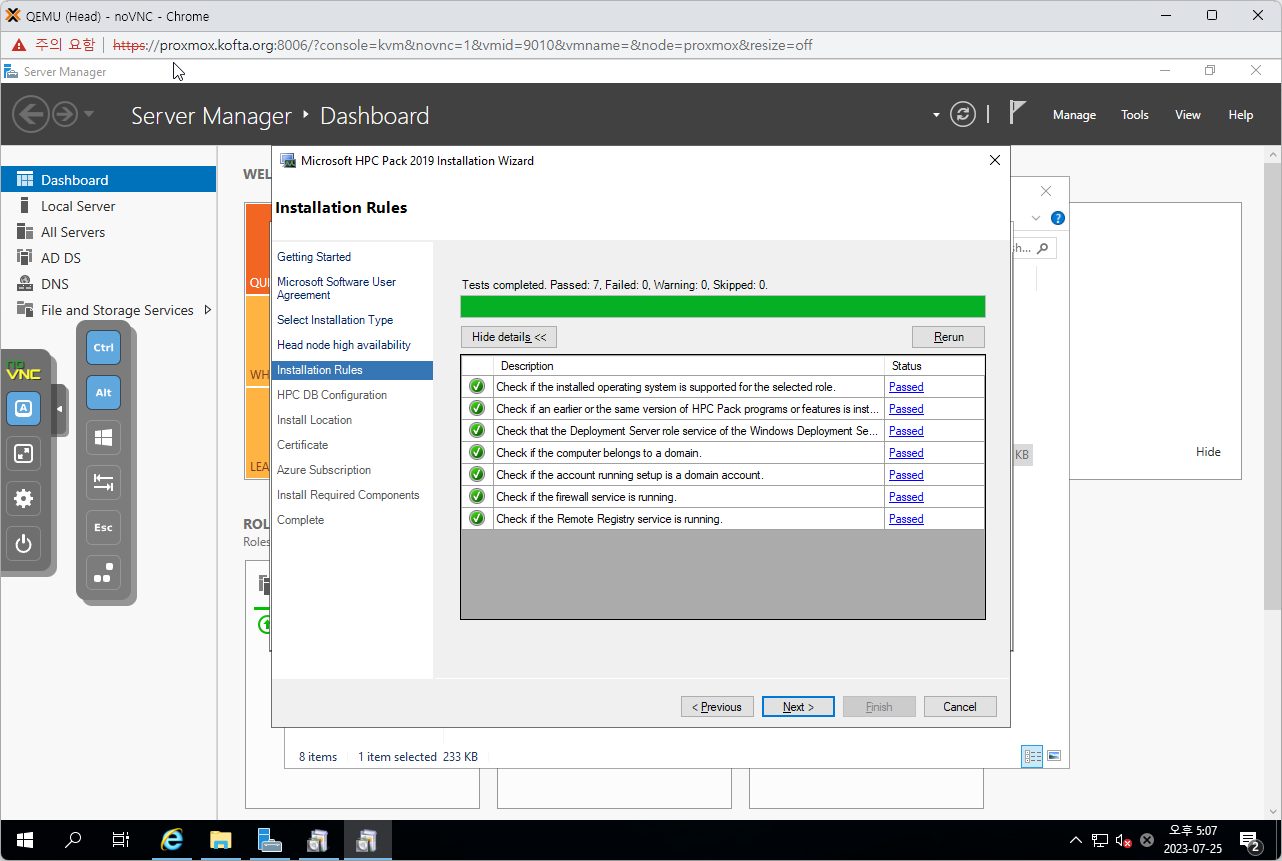1282x861 pixels.
Task: Open the Tools menu
Action: (1134, 115)
